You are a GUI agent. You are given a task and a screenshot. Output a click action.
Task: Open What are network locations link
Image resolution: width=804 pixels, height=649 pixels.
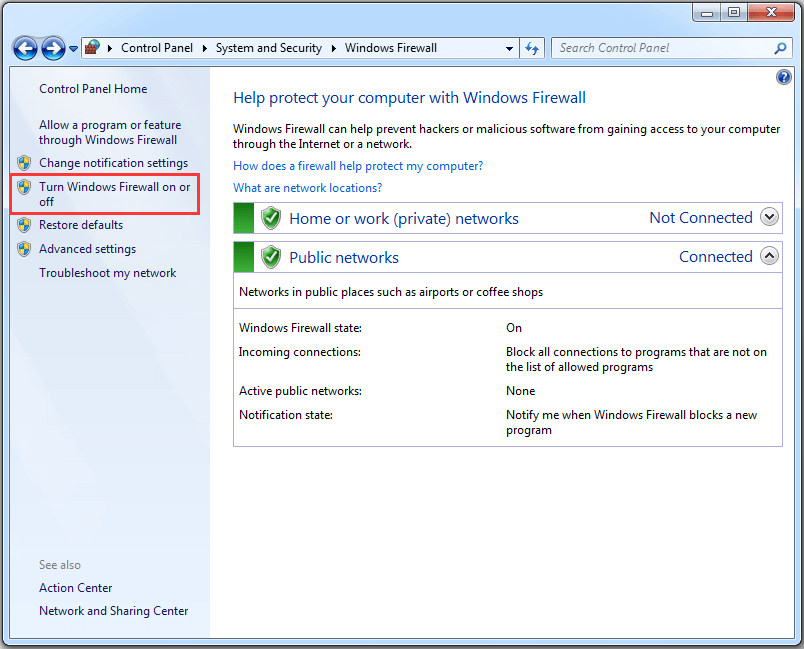click(x=308, y=188)
